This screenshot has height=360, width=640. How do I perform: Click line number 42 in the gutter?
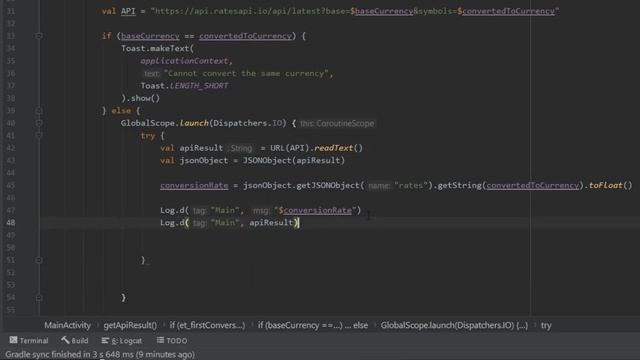point(11,148)
